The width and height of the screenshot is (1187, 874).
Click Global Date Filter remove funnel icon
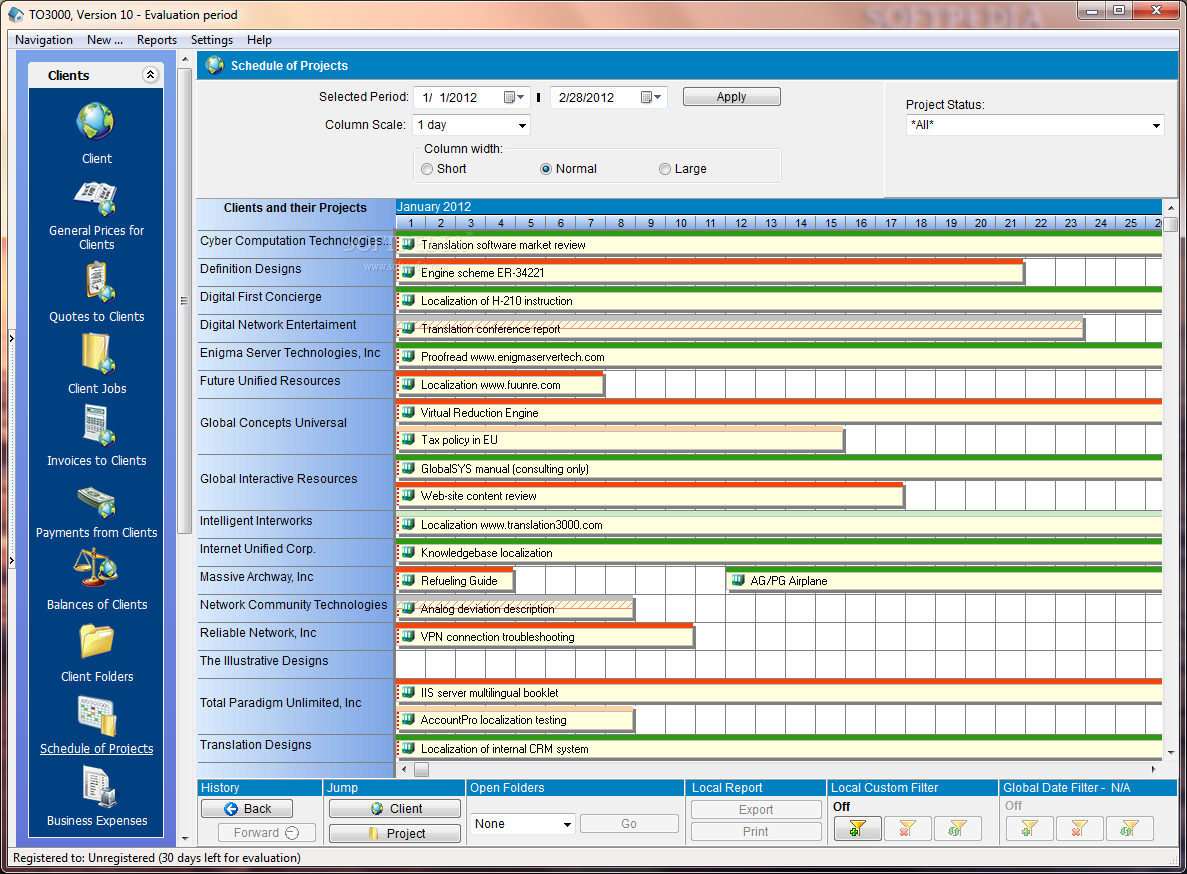(x=1080, y=829)
